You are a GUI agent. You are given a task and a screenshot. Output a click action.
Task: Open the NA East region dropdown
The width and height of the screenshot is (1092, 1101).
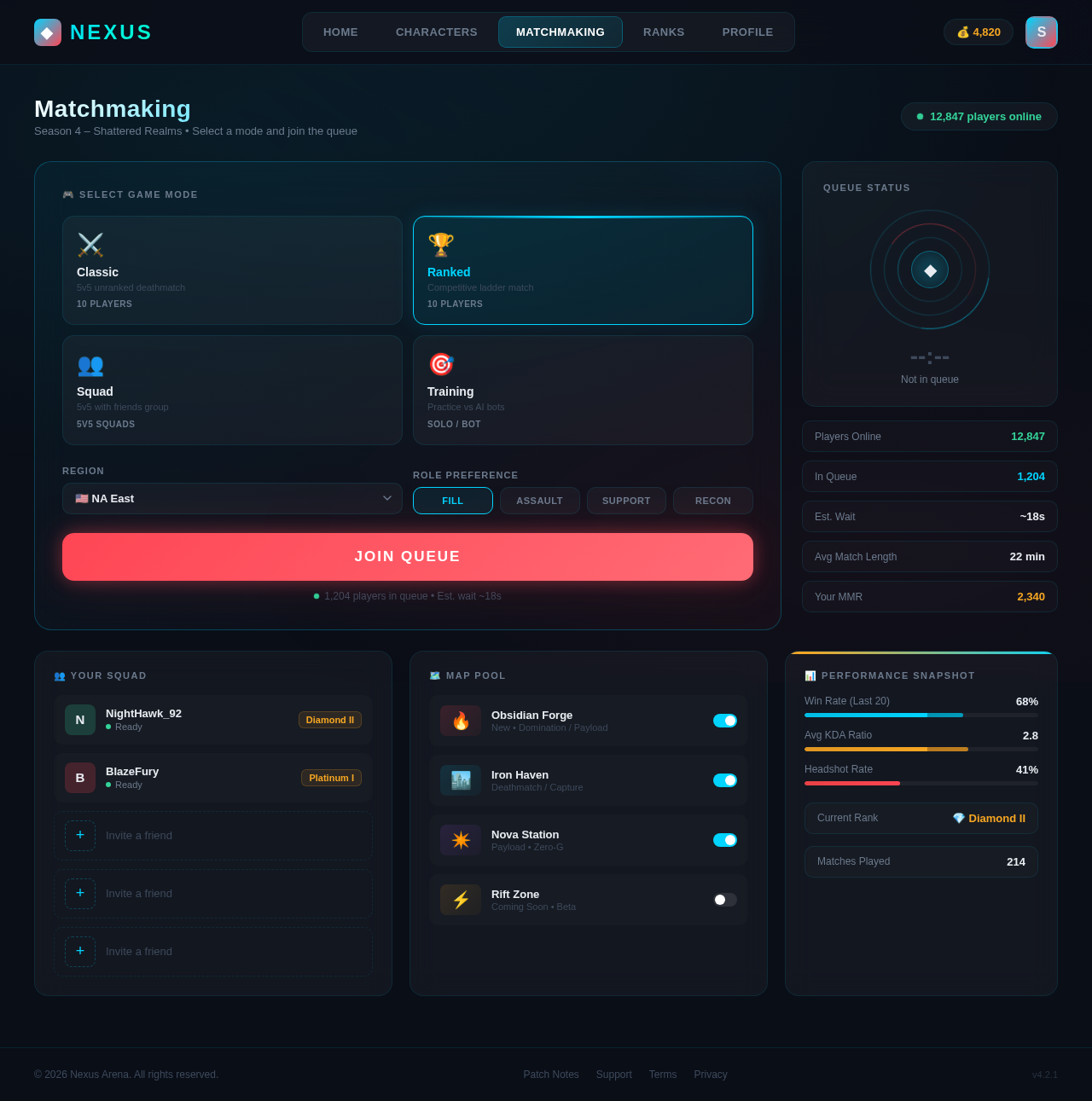point(232,498)
